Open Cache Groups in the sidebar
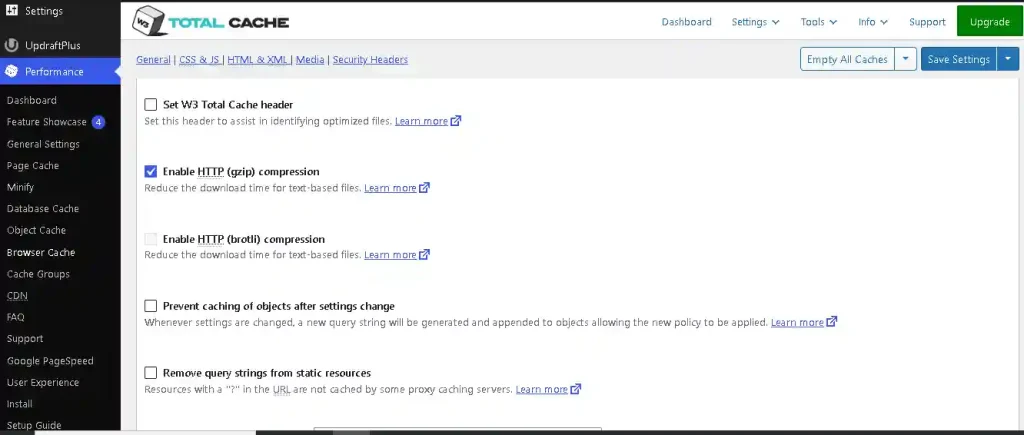The height and width of the screenshot is (435, 1024). (38, 274)
